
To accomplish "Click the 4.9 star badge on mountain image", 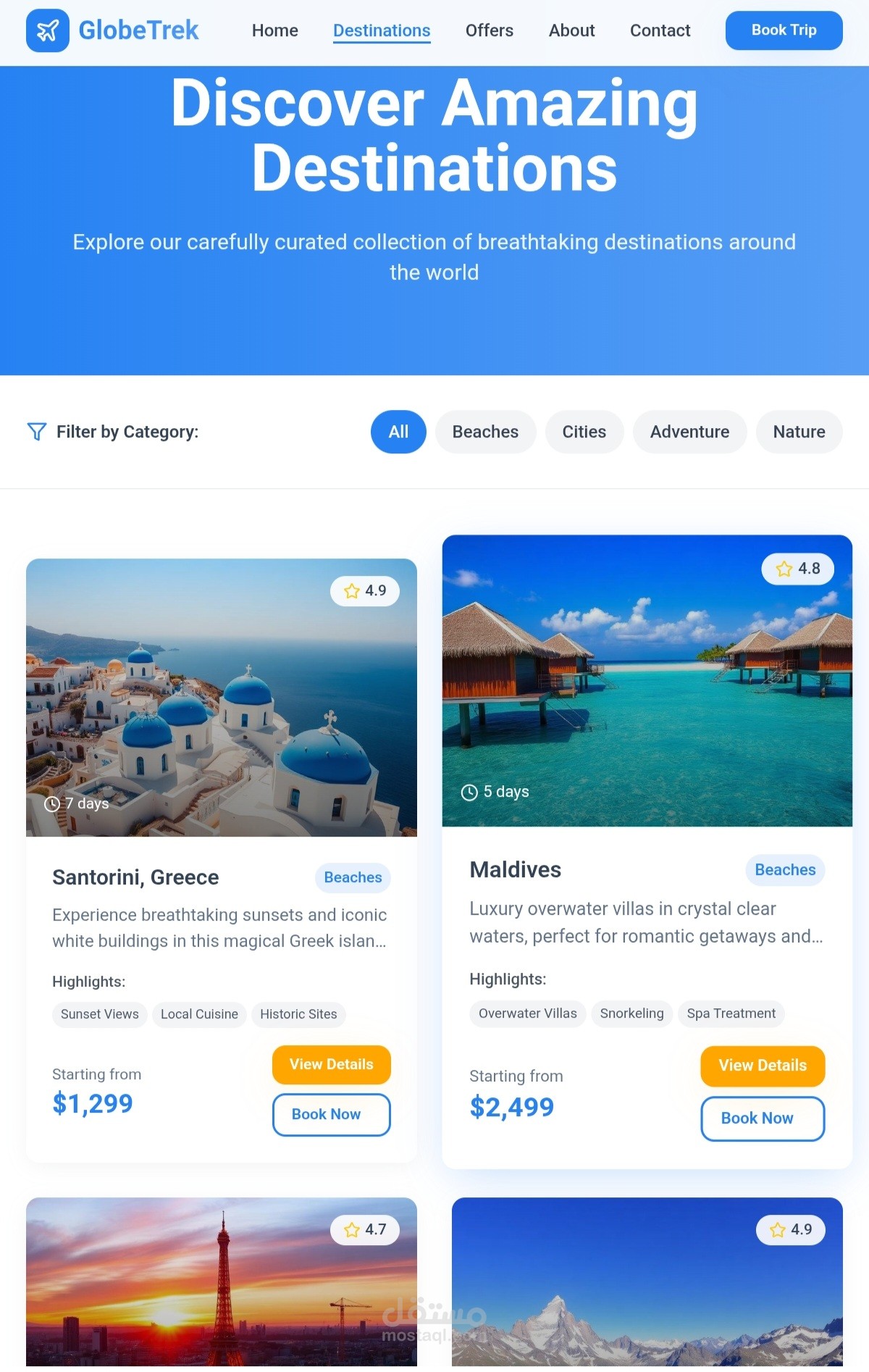I will pos(791,1230).
